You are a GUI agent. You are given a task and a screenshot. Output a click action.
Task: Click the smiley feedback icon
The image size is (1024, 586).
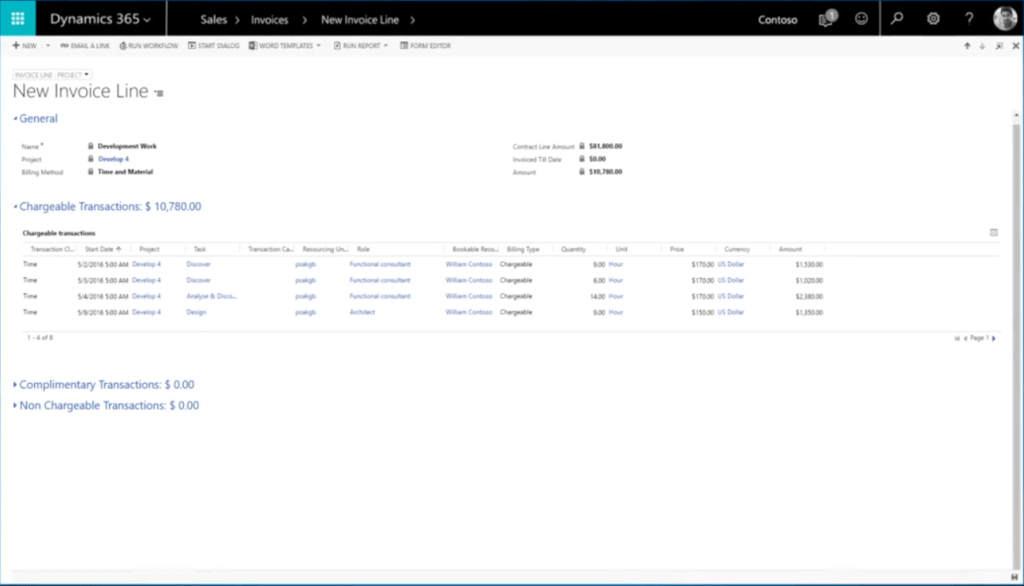click(x=861, y=19)
